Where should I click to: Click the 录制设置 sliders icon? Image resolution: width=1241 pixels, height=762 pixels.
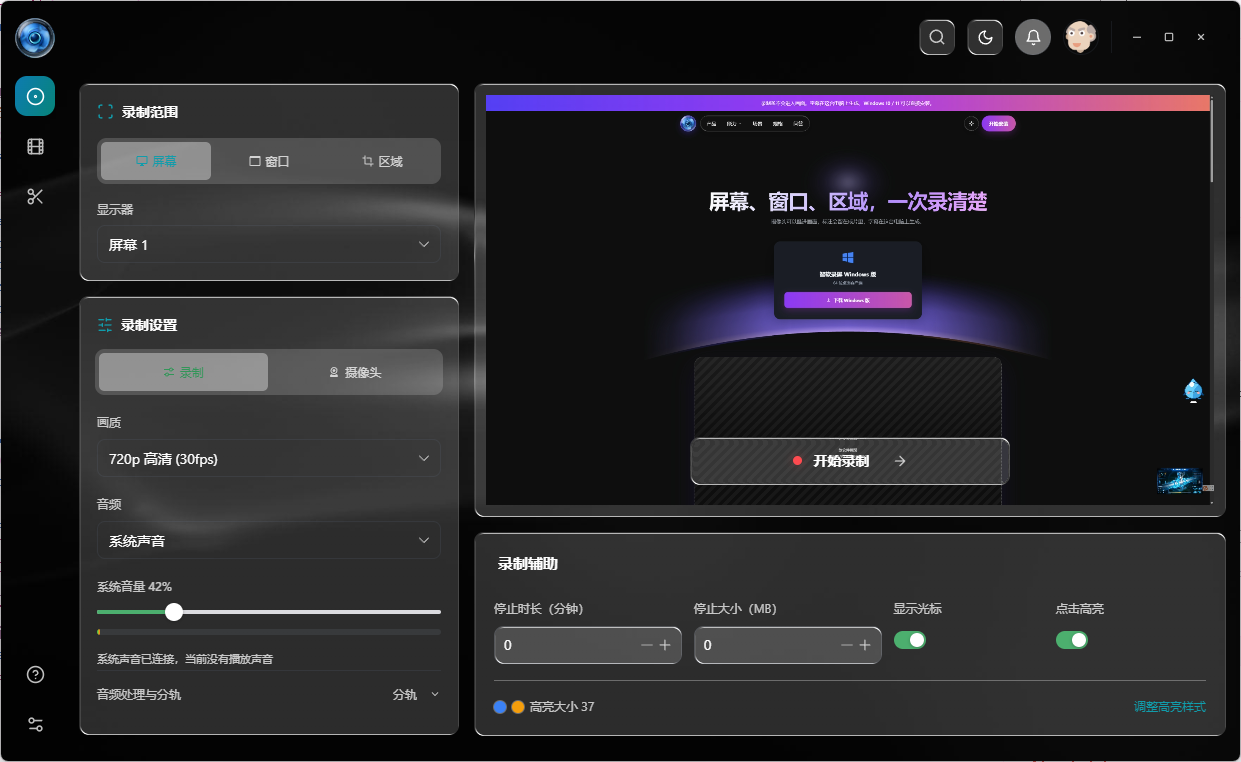(x=105, y=325)
